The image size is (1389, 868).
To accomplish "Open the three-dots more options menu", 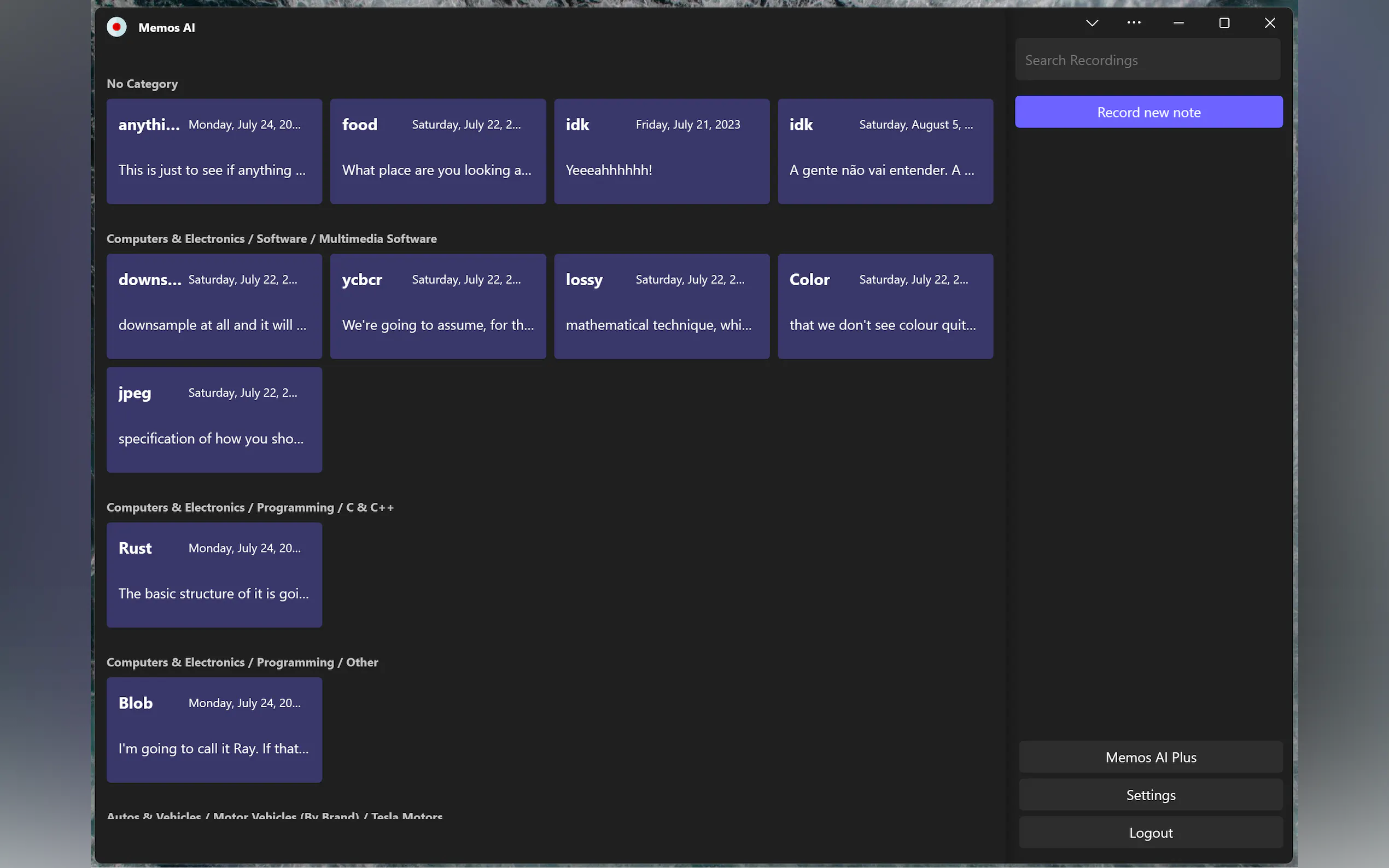I will coord(1134,23).
